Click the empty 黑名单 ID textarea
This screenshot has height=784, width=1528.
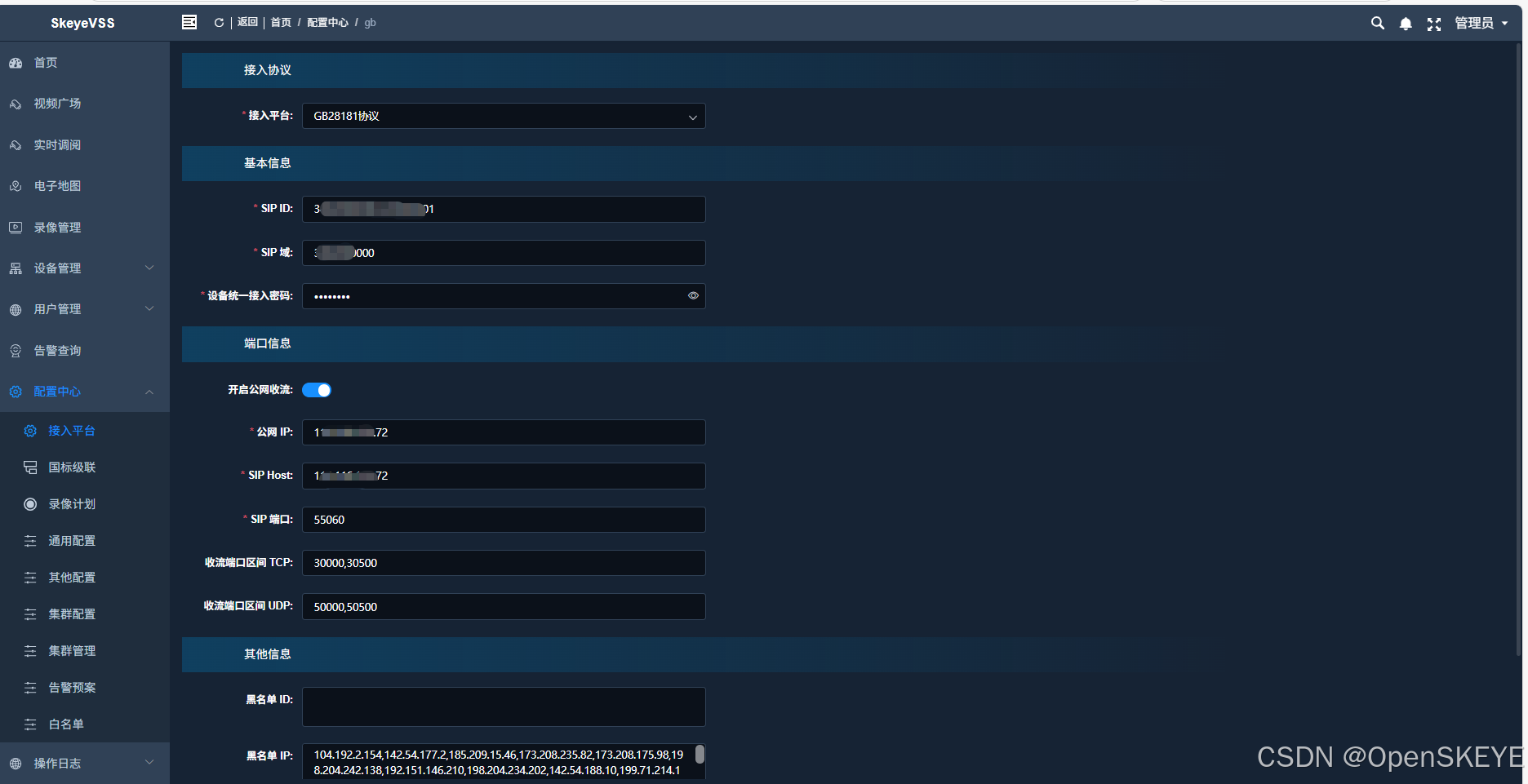504,706
